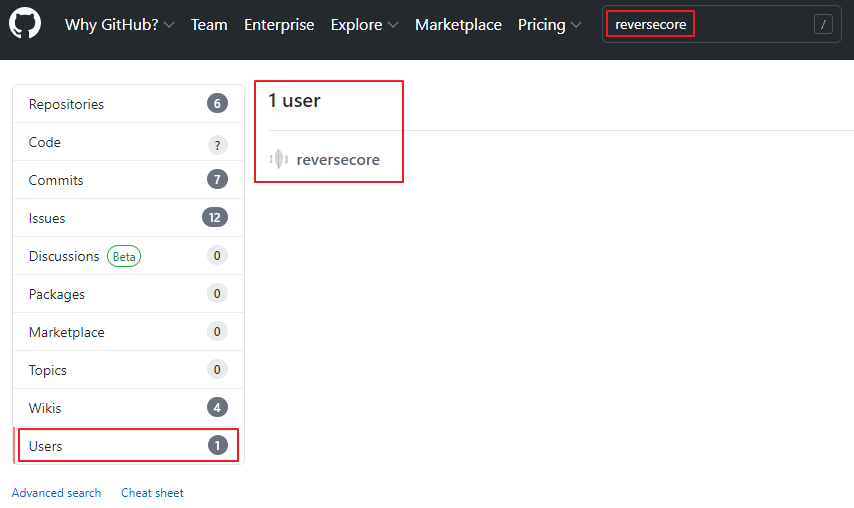854x508 pixels.
Task: Click the Issues count badge 12
Action: coord(215,217)
